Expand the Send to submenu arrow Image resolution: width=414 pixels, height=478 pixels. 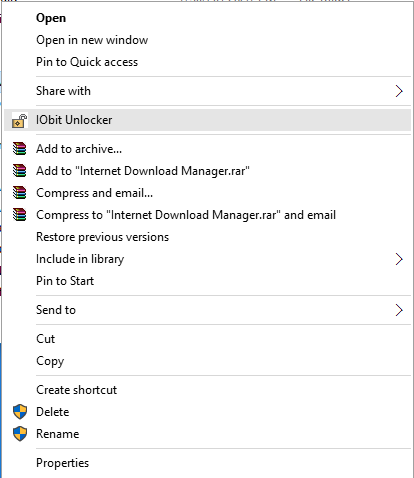pos(399,310)
